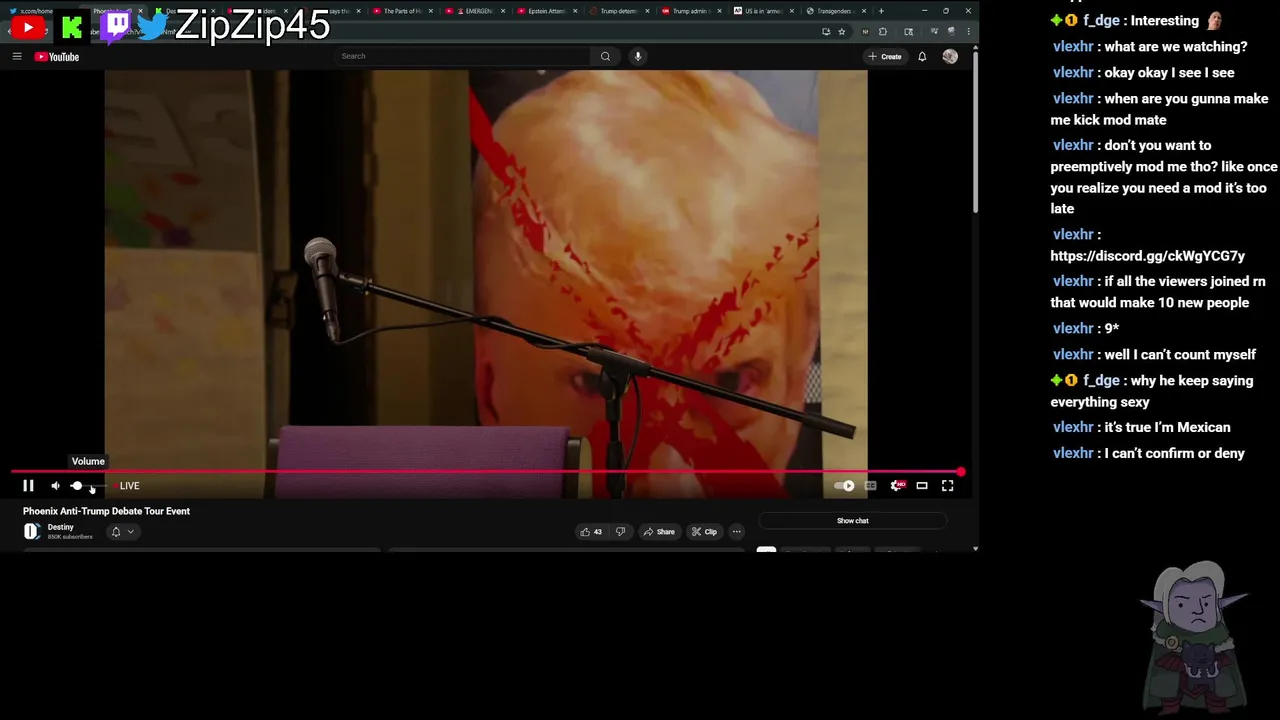Like the video with thumbs up
Screen dimensions: 1280x720
[591, 532]
